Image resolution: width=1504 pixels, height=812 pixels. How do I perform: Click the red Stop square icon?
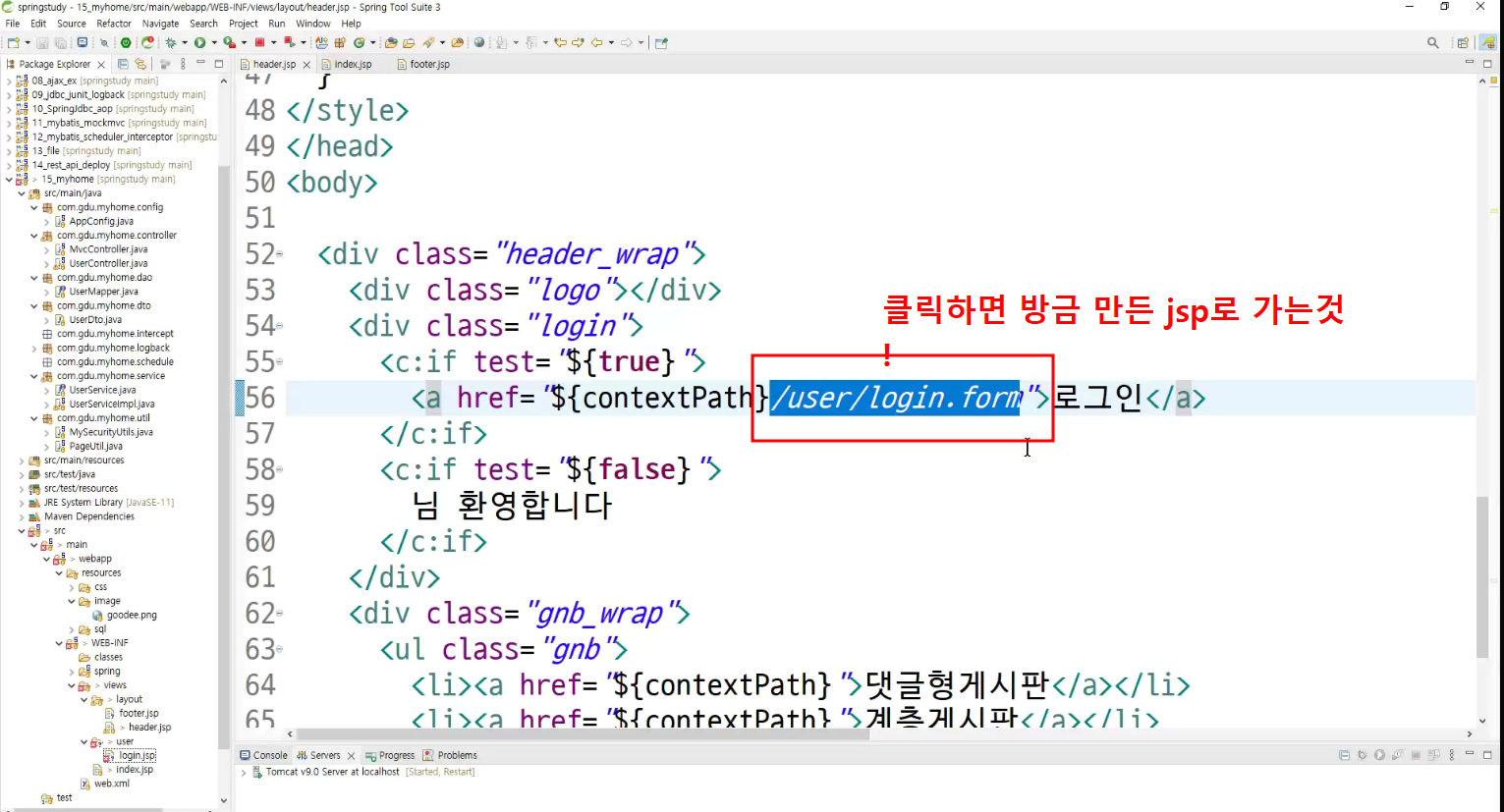click(x=259, y=42)
